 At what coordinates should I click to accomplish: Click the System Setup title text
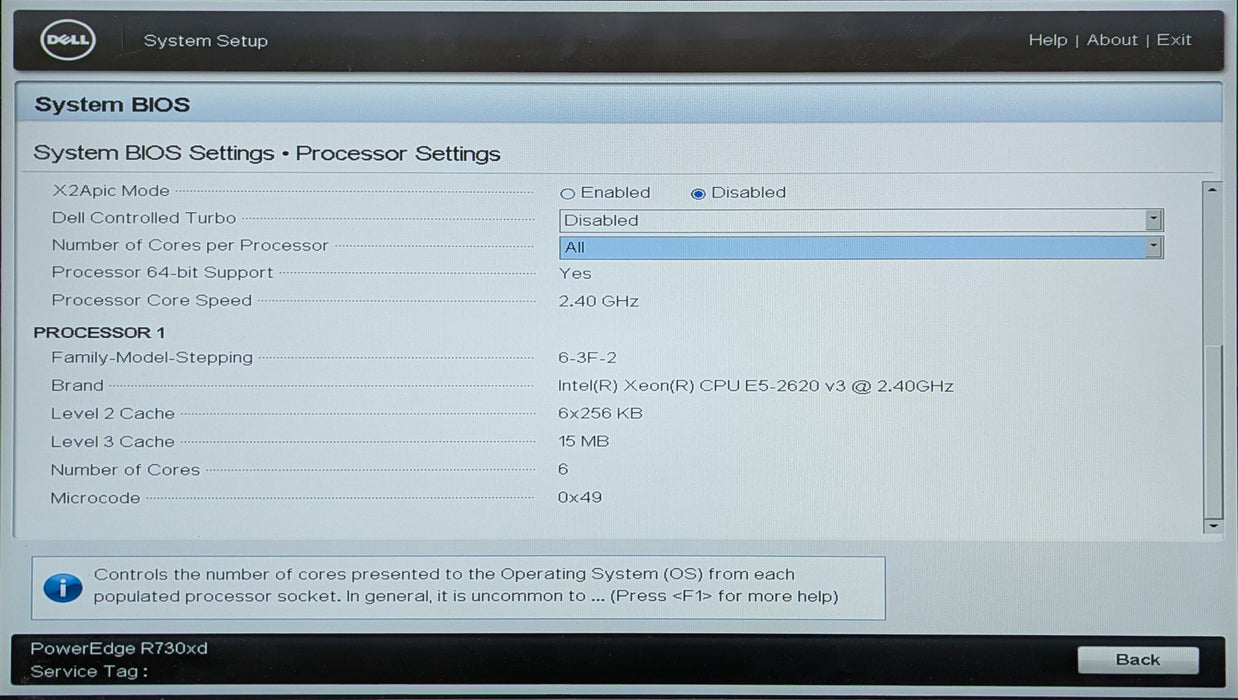tap(205, 41)
